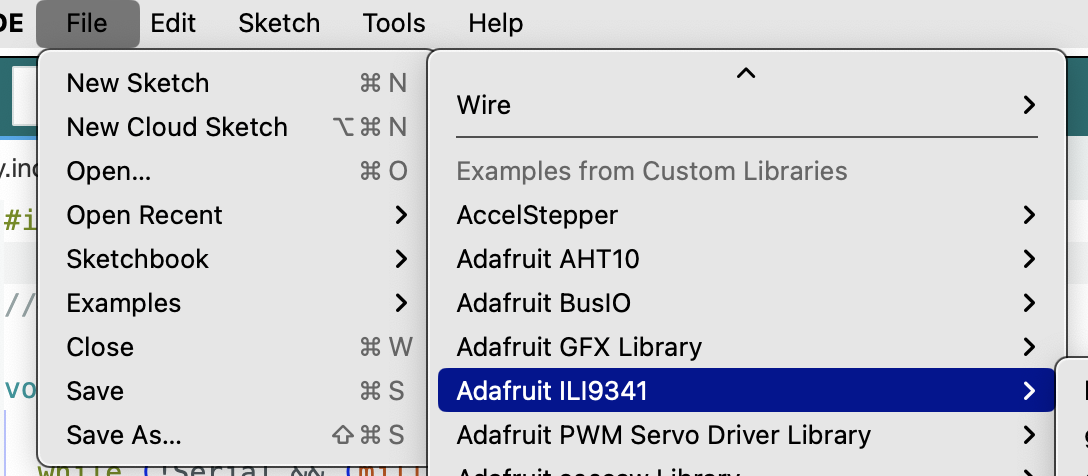Image resolution: width=1088 pixels, height=476 pixels.
Task: Open the Tools menu
Action: click(394, 24)
